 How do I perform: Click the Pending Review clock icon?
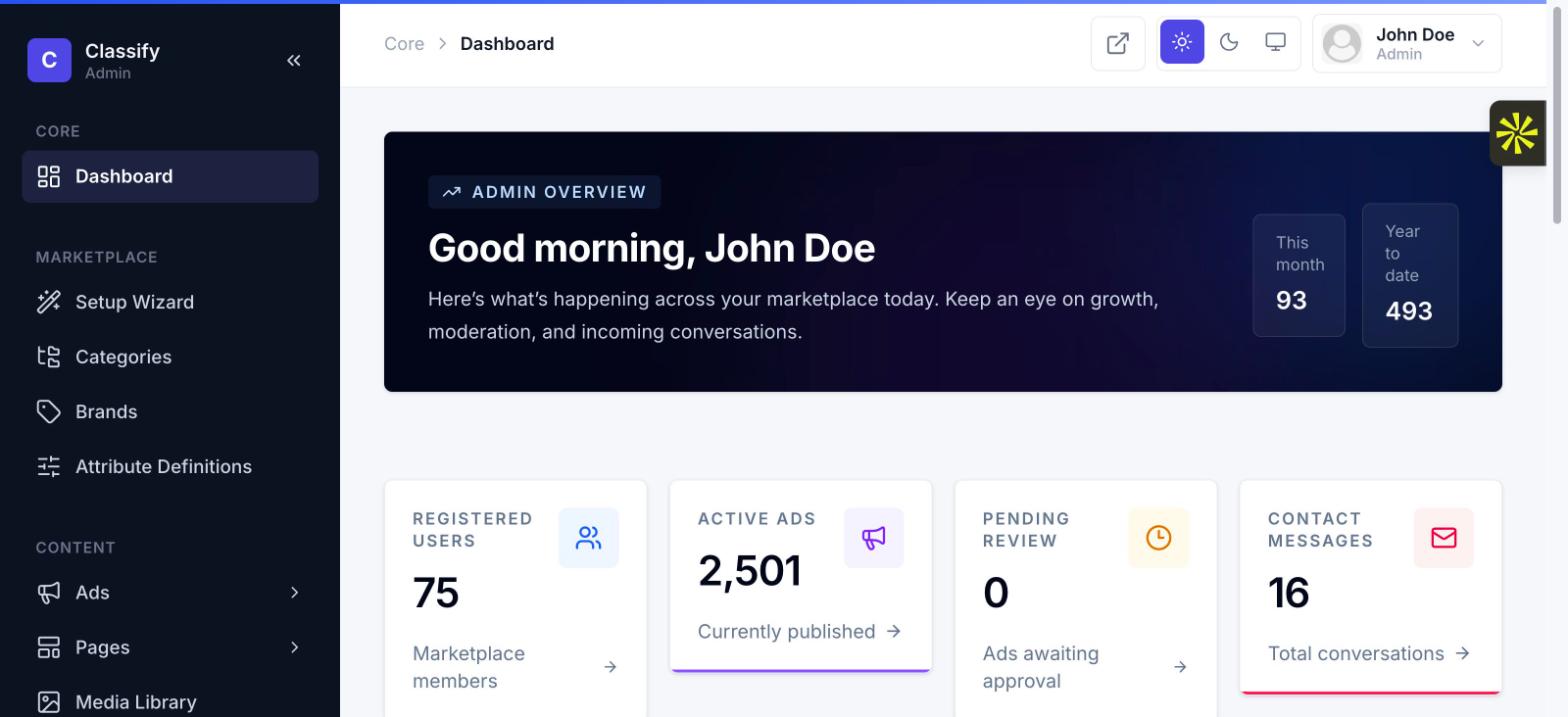[x=1158, y=538]
